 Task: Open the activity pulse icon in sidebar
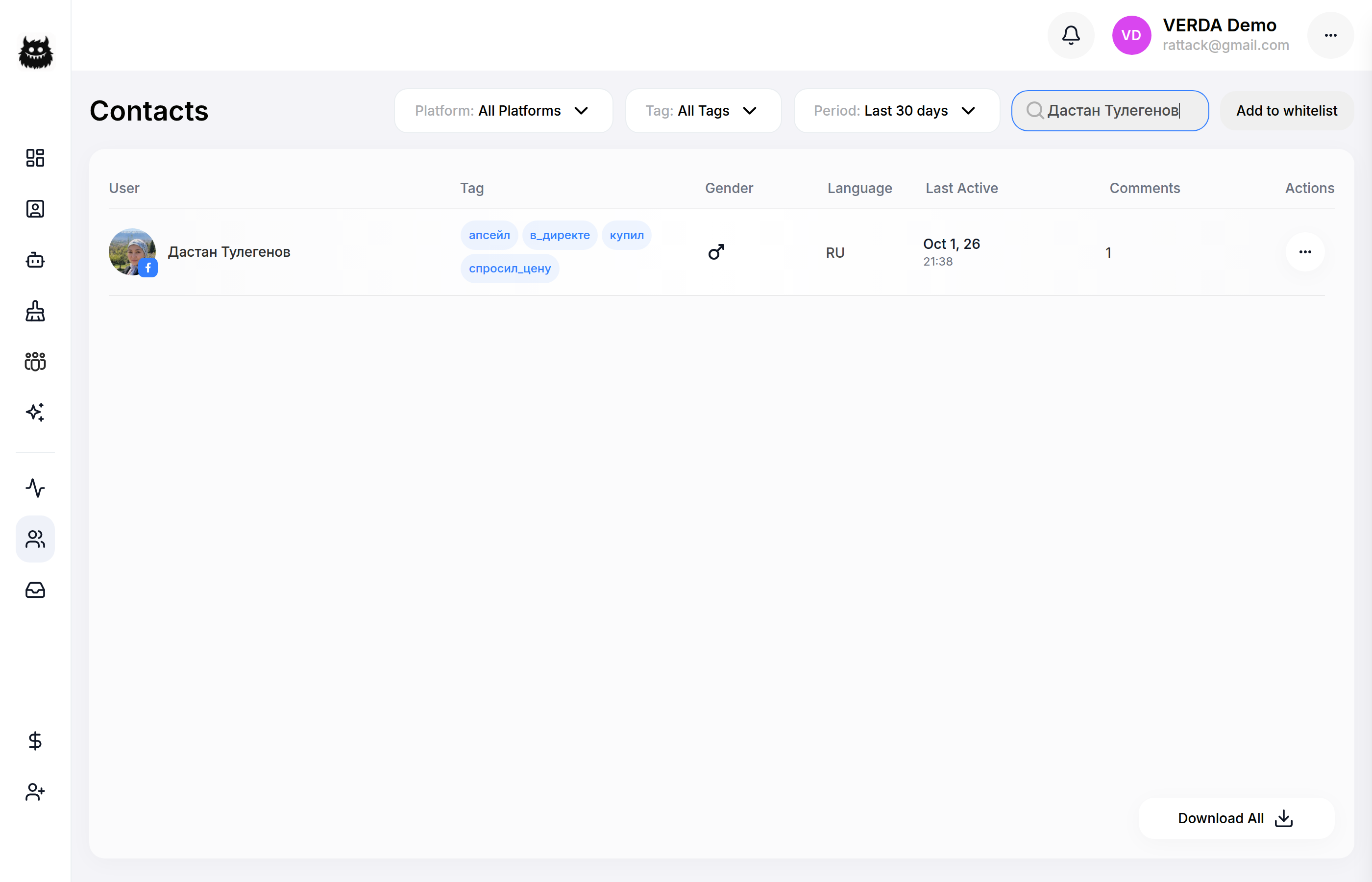click(x=35, y=488)
